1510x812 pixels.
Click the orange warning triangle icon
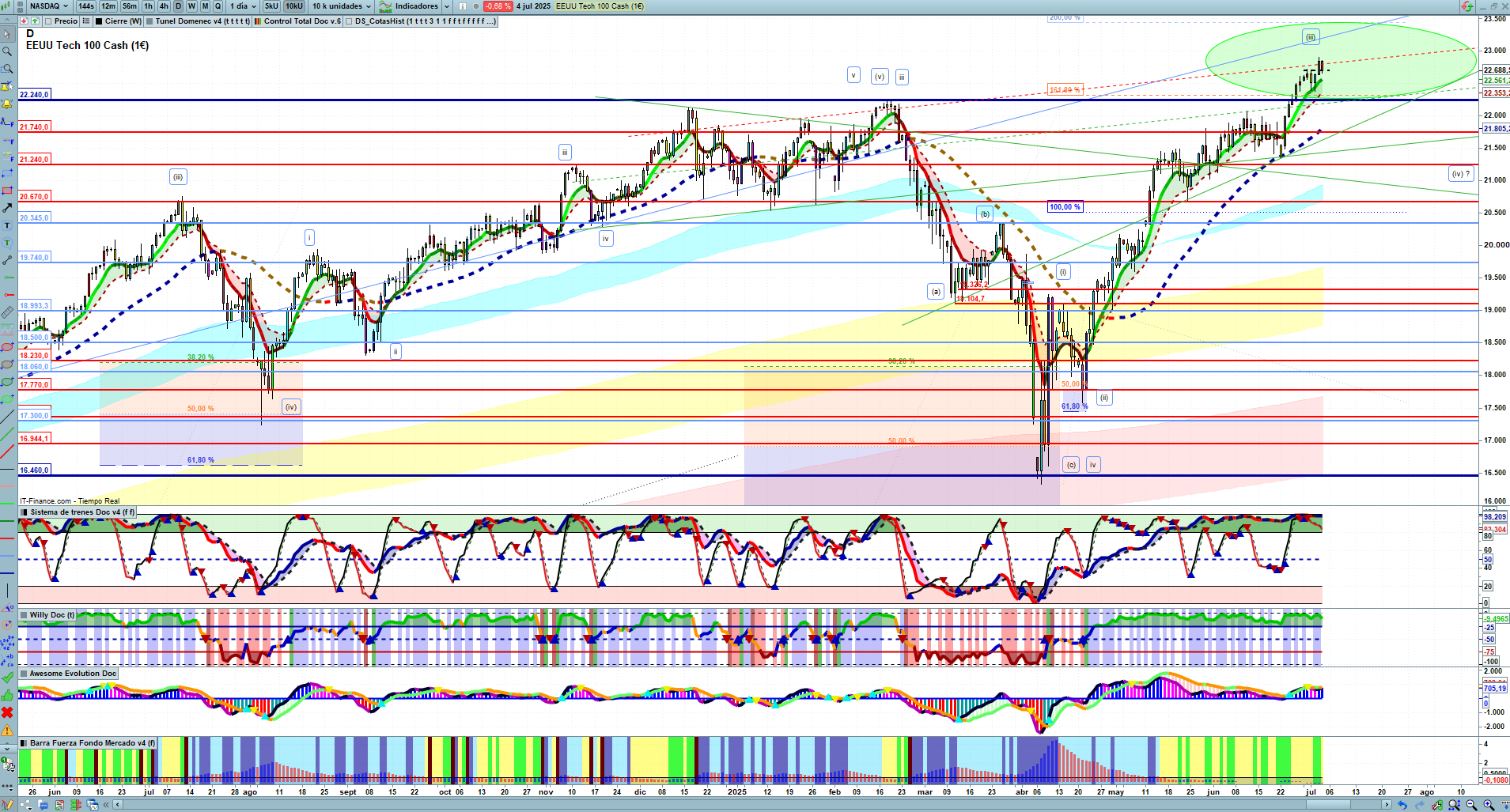coord(7,731)
